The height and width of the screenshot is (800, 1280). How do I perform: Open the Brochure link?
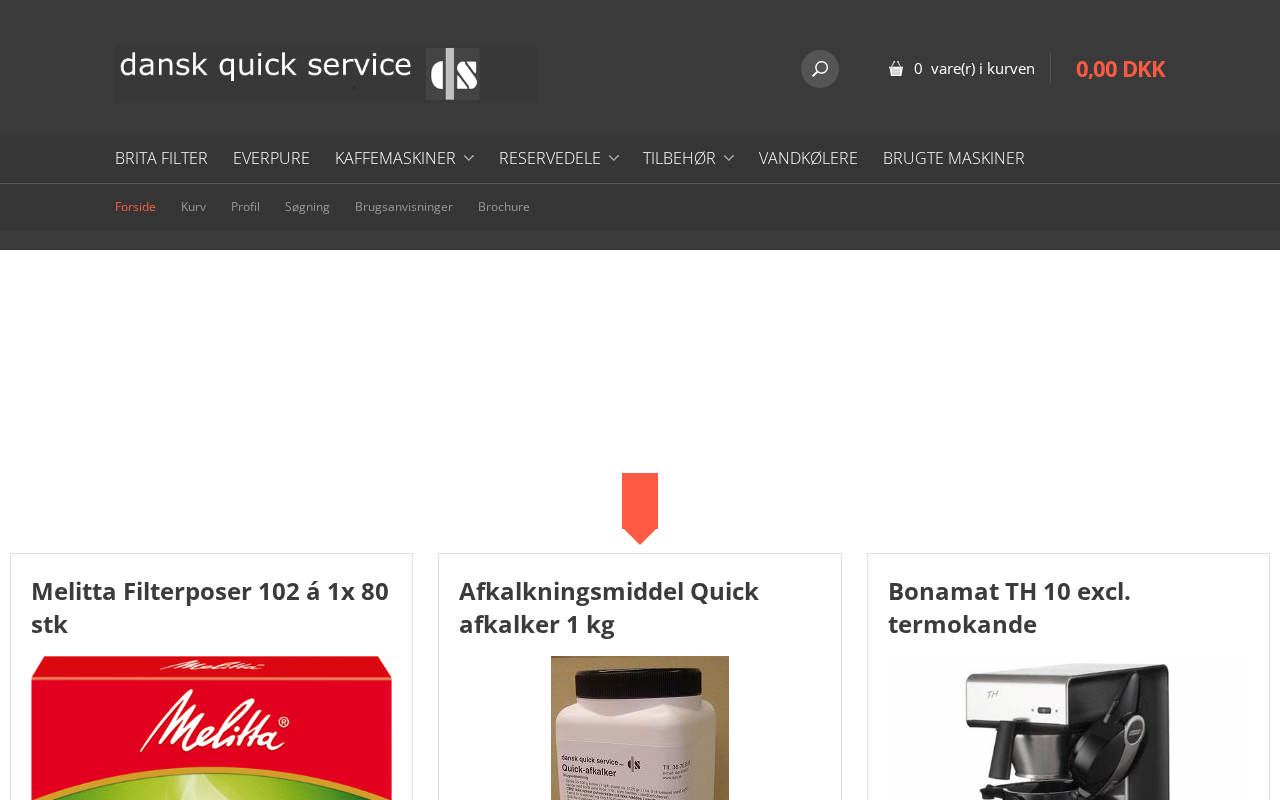(x=504, y=207)
